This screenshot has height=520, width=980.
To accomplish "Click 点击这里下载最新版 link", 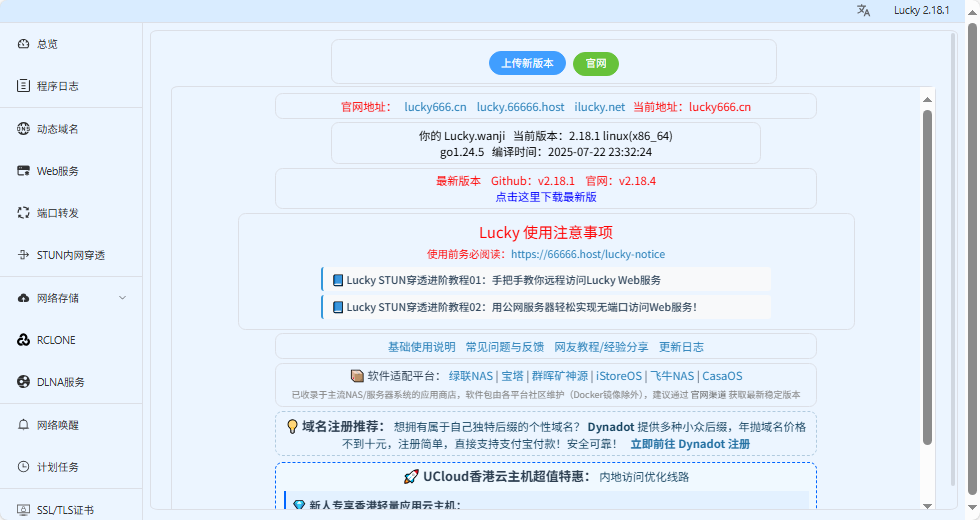I will 546,197.
